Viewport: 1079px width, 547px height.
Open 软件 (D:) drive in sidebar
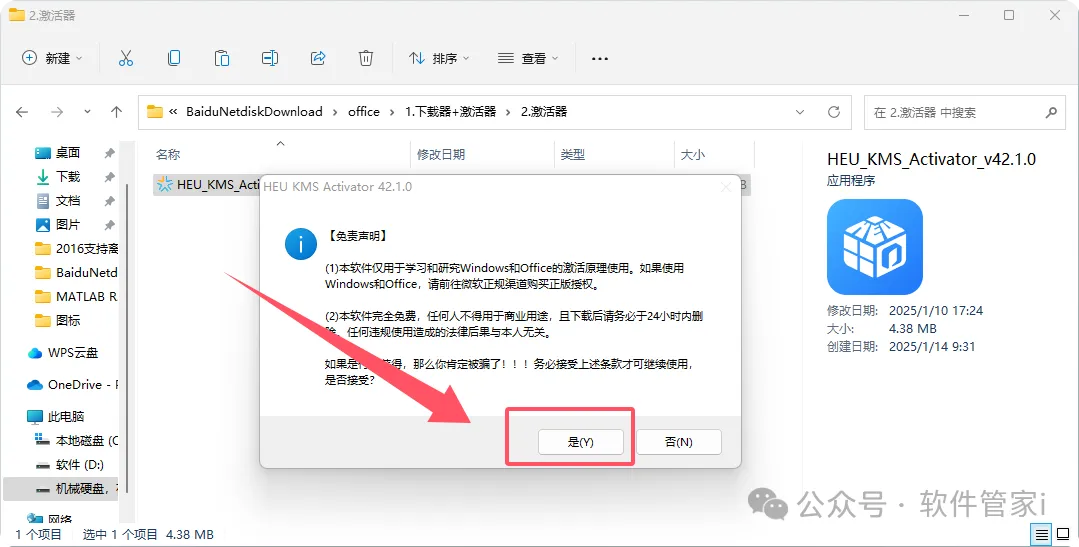tap(70, 464)
